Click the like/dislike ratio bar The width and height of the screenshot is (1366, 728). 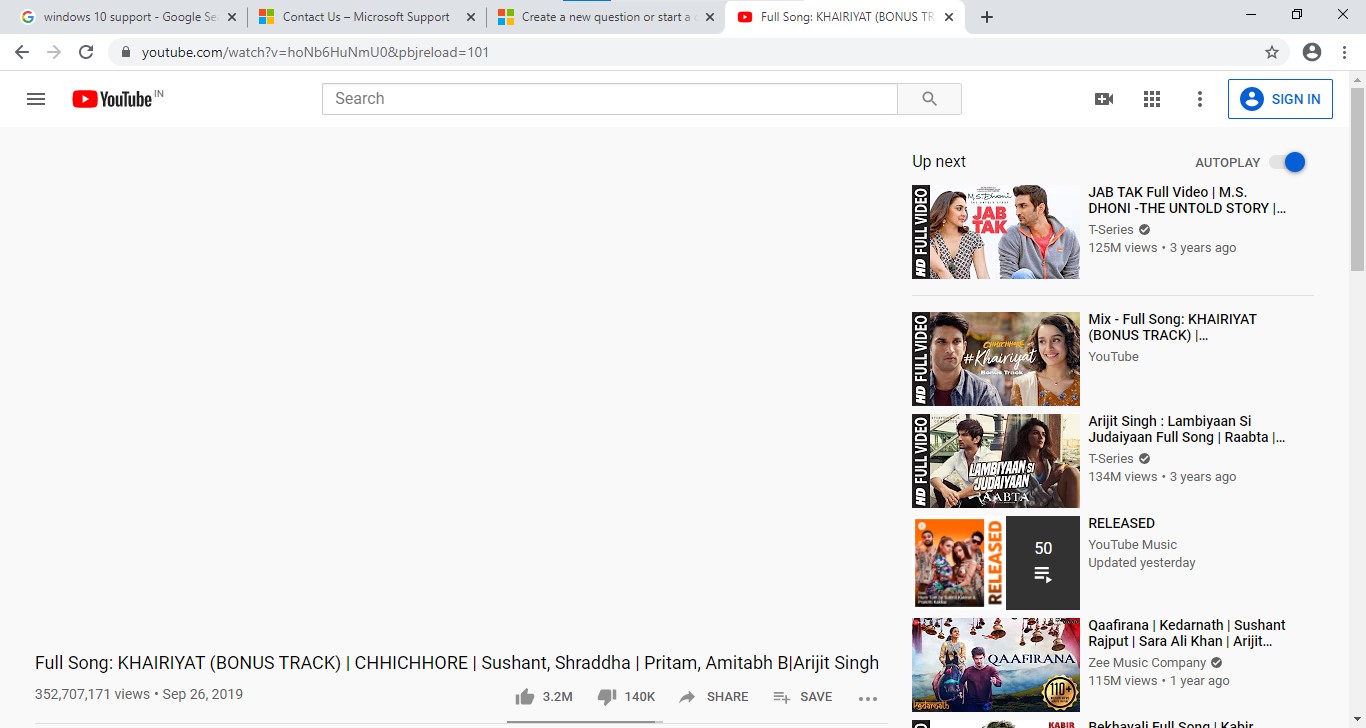click(583, 721)
